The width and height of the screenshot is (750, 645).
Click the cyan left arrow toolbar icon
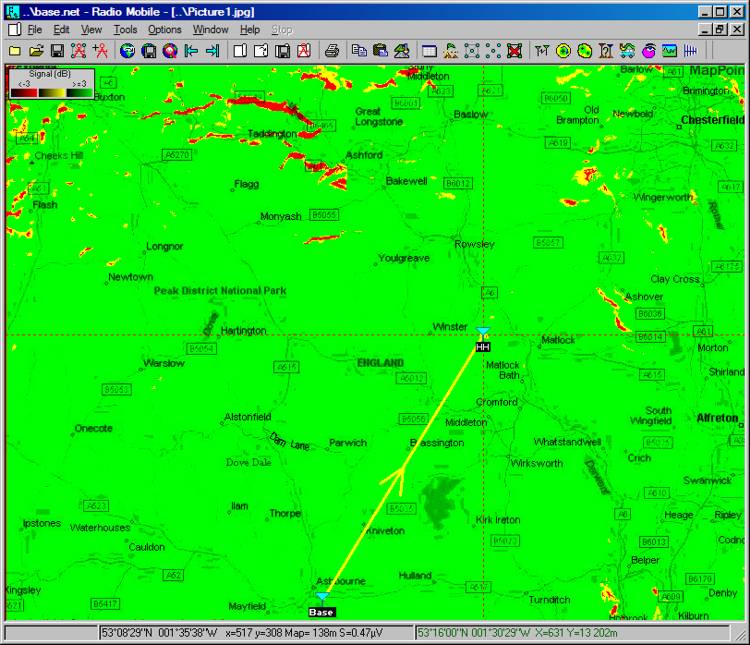point(191,51)
